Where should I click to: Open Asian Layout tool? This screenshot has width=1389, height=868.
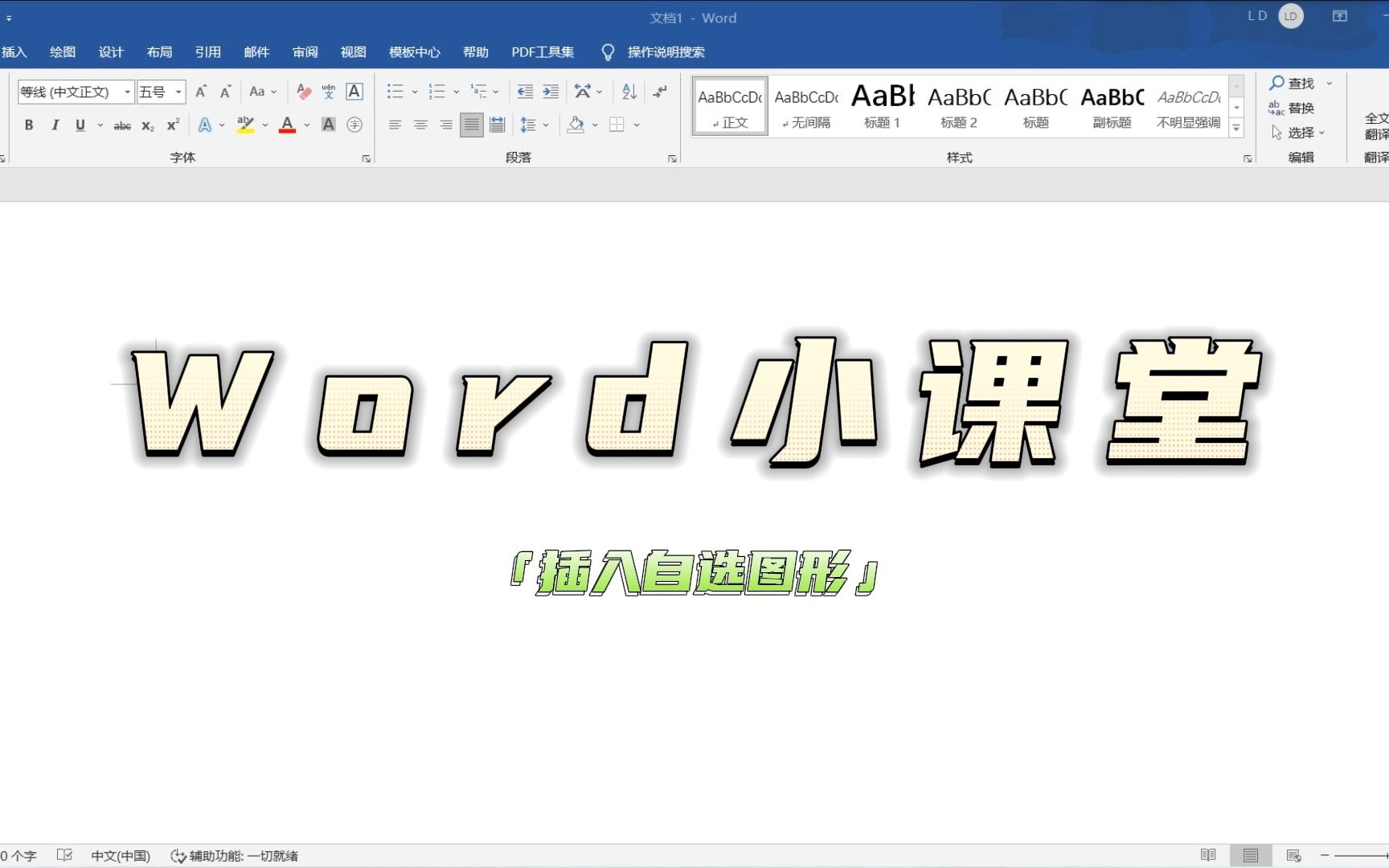[583, 92]
